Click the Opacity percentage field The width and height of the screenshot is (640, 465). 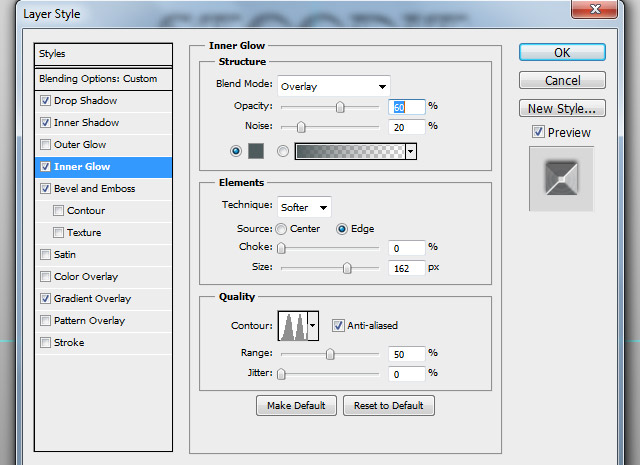click(407, 107)
